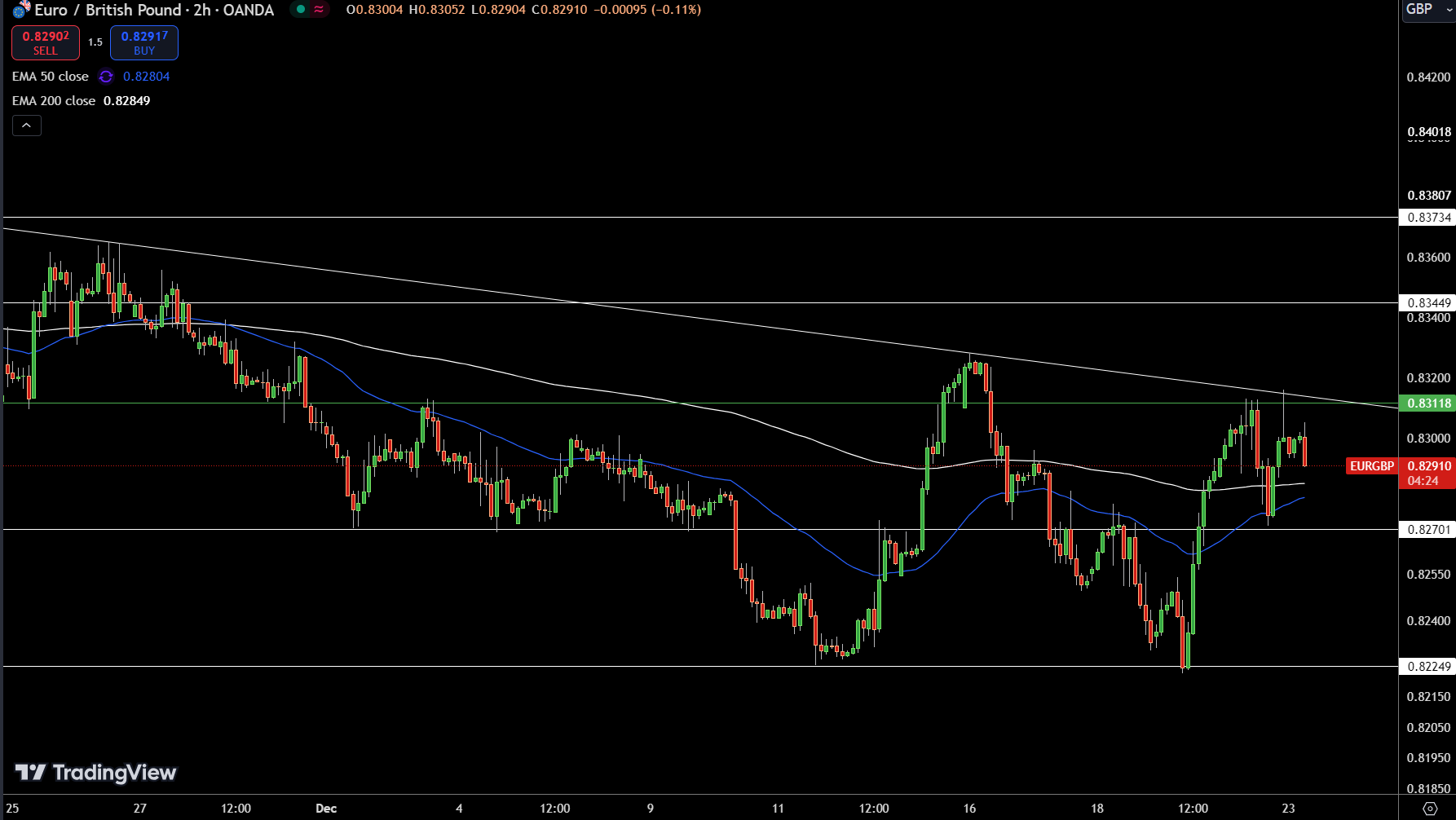Screen dimensions: 1456x820
Task: Click the 27 date on time axis
Action: pyautogui.click(x=140, y=809)
